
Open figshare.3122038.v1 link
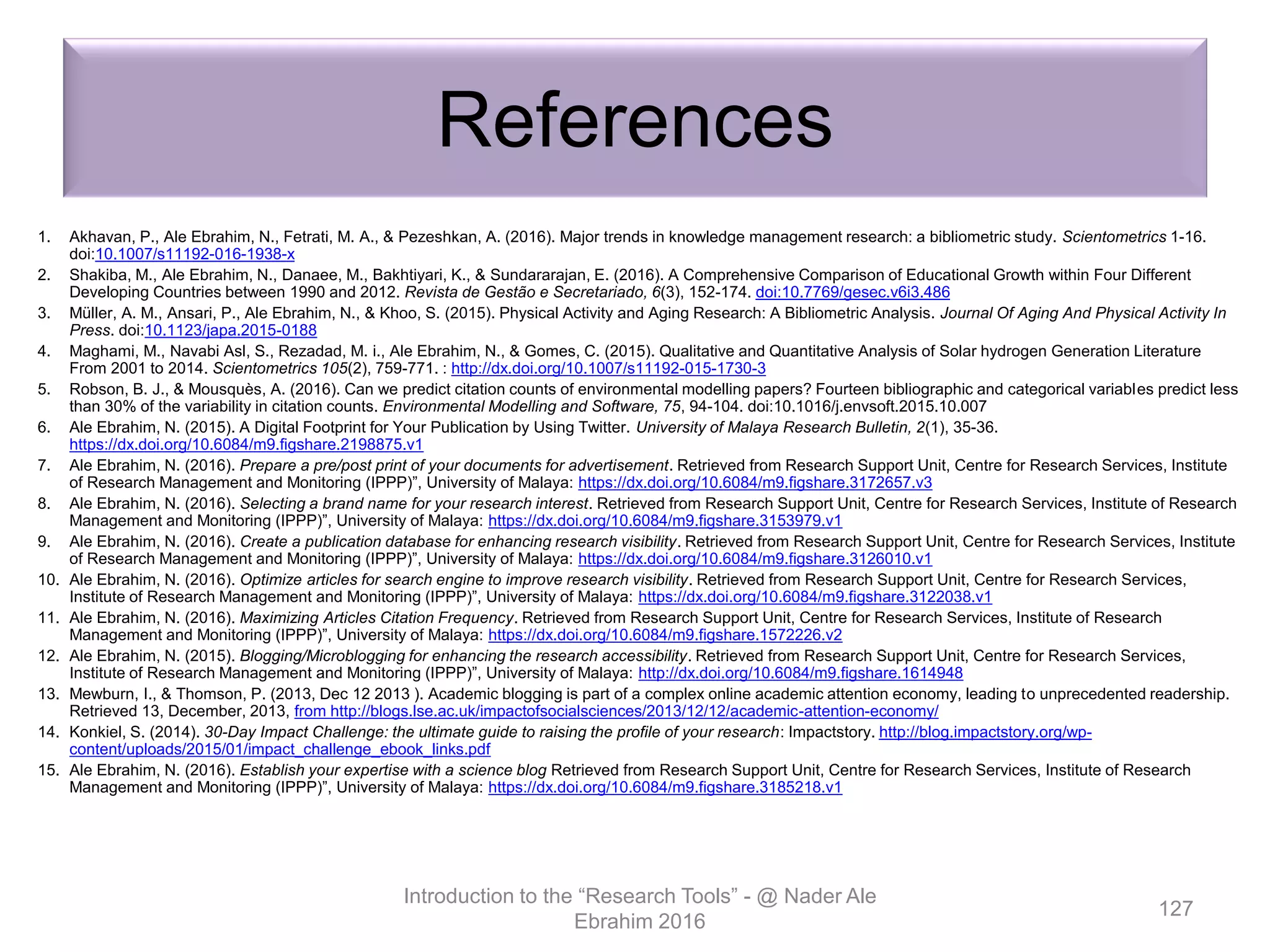815,597
